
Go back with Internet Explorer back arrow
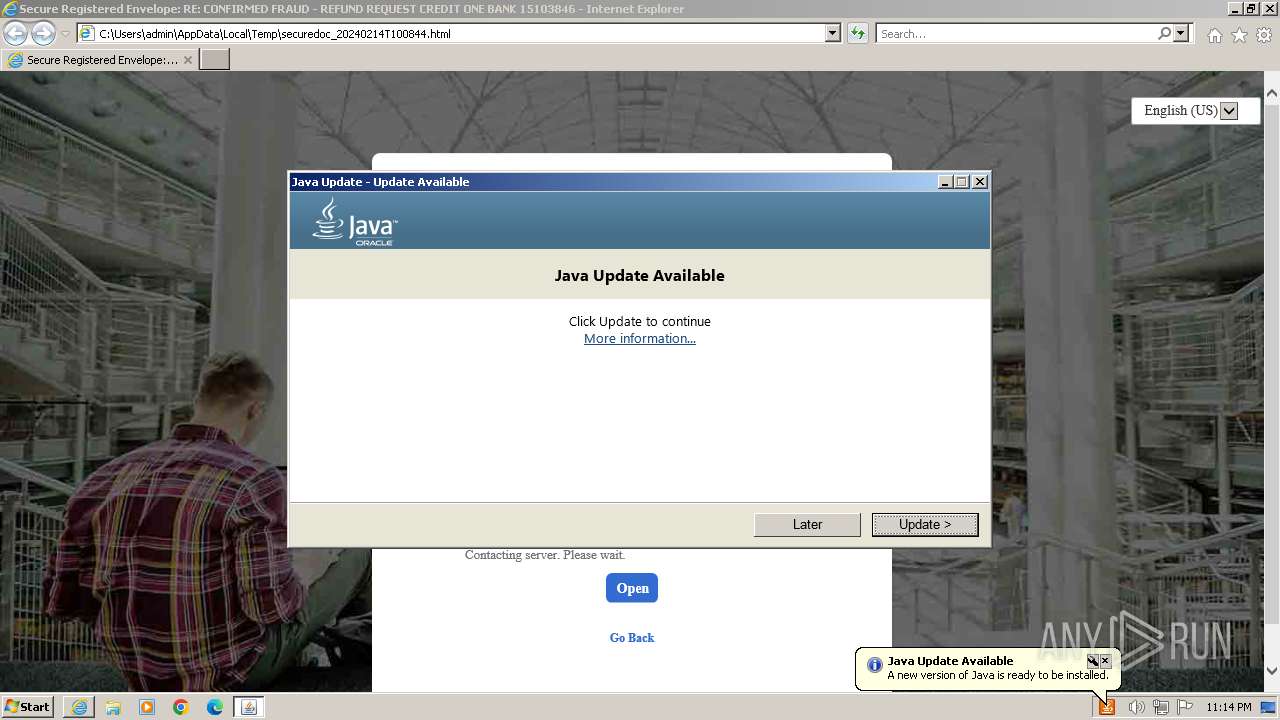pyautogui.click(x=15, y=33)
